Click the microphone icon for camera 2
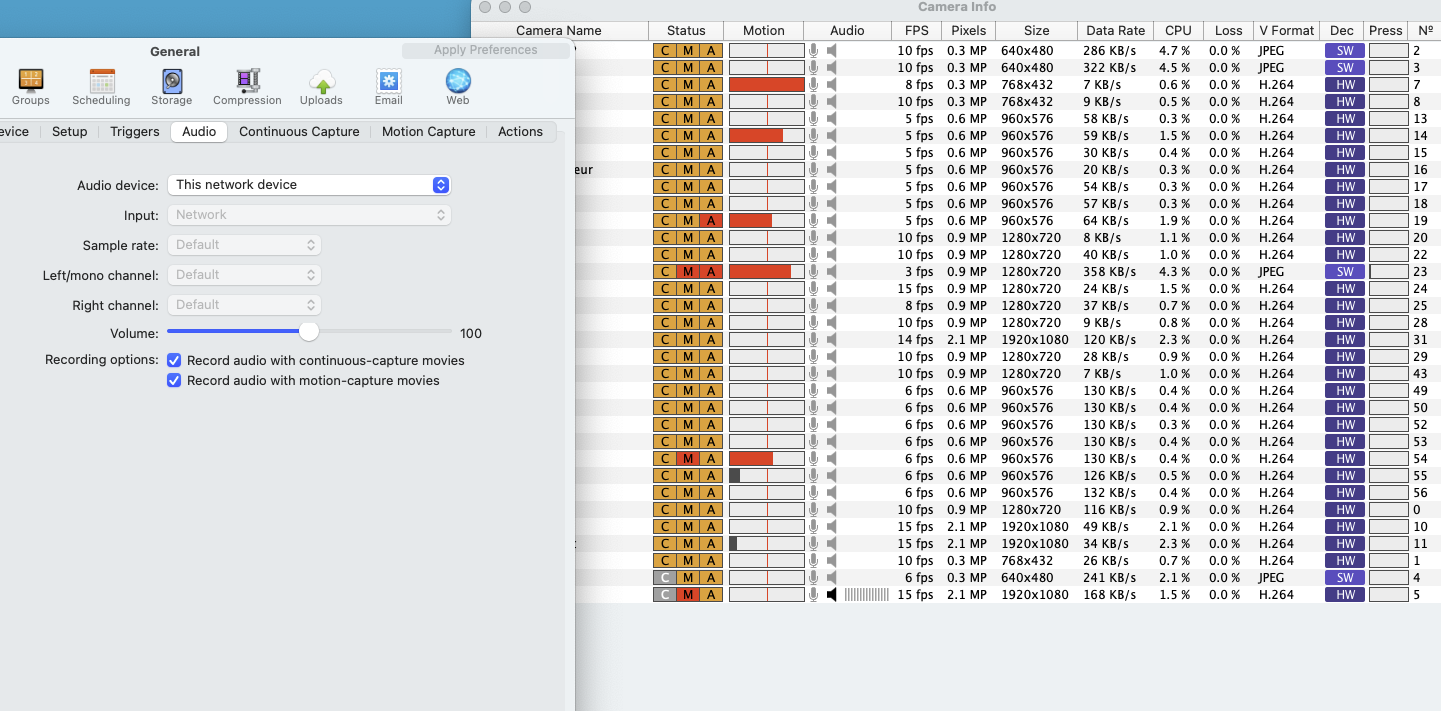 [x=814, y=51]
